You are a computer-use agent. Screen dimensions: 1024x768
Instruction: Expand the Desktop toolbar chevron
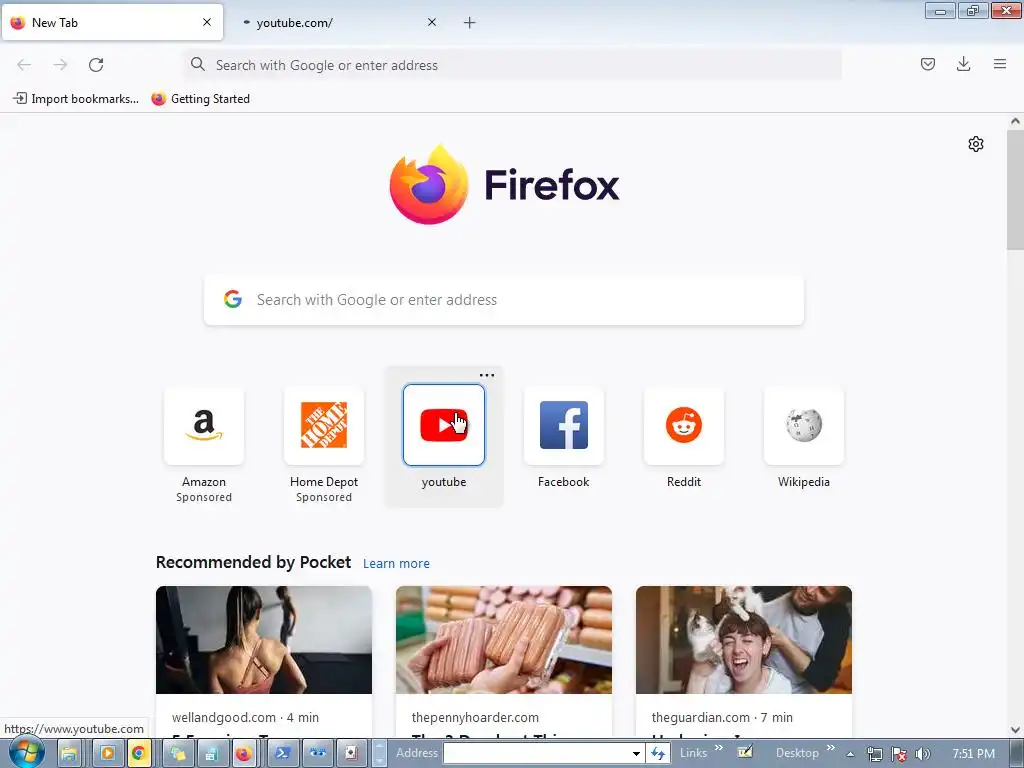tap(831, 748)
